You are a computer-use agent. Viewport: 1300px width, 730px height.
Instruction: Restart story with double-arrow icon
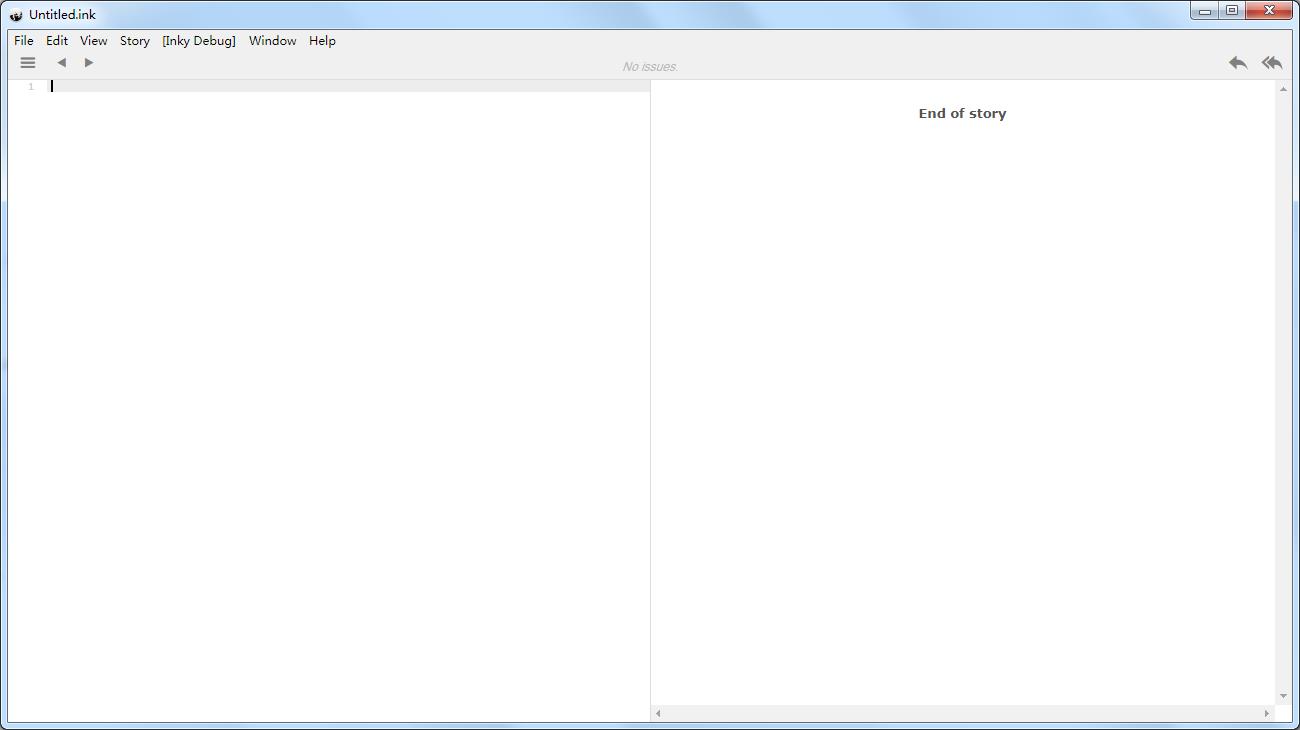(1272, 62)
